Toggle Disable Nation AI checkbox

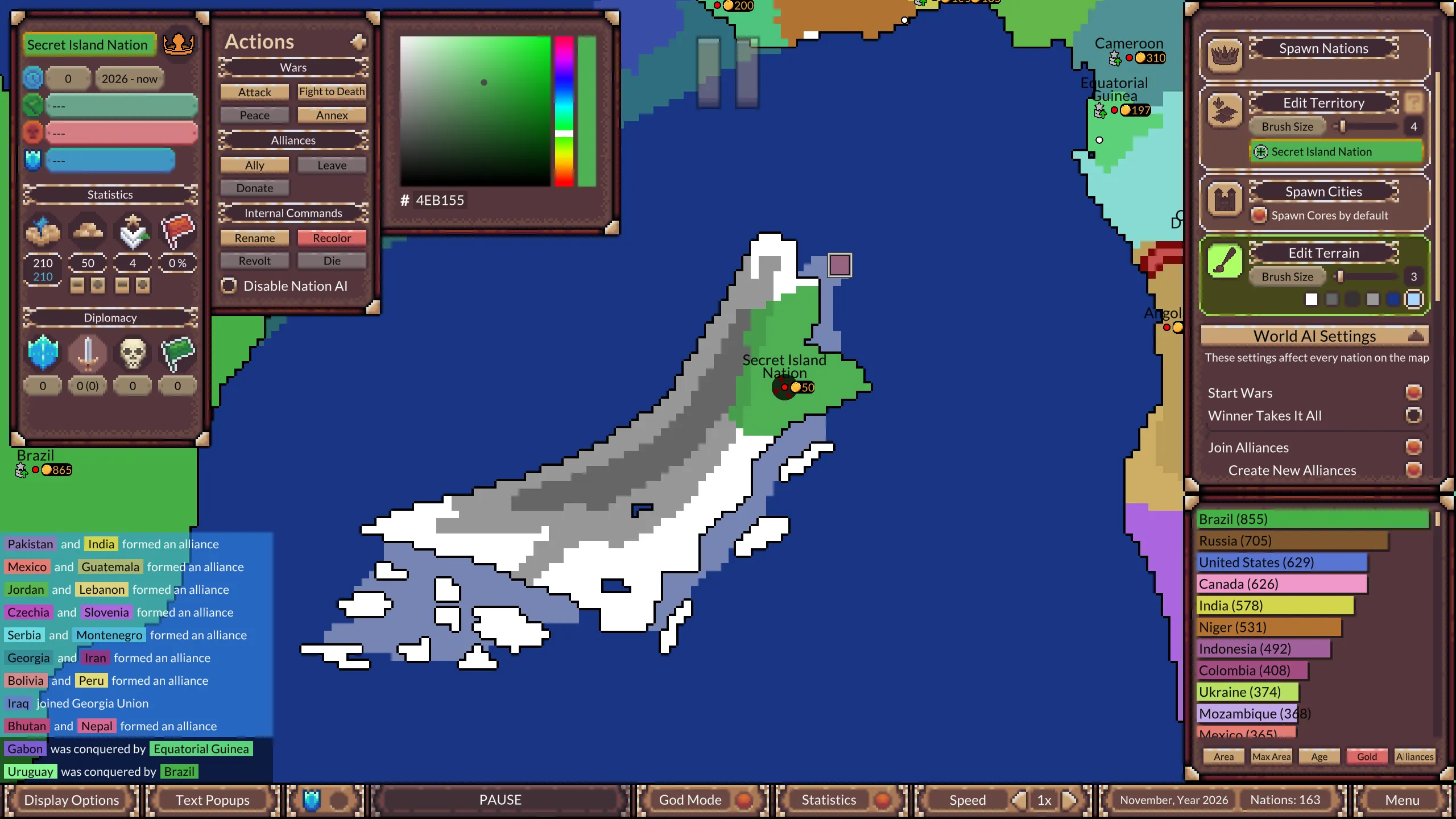pos(228,286)
